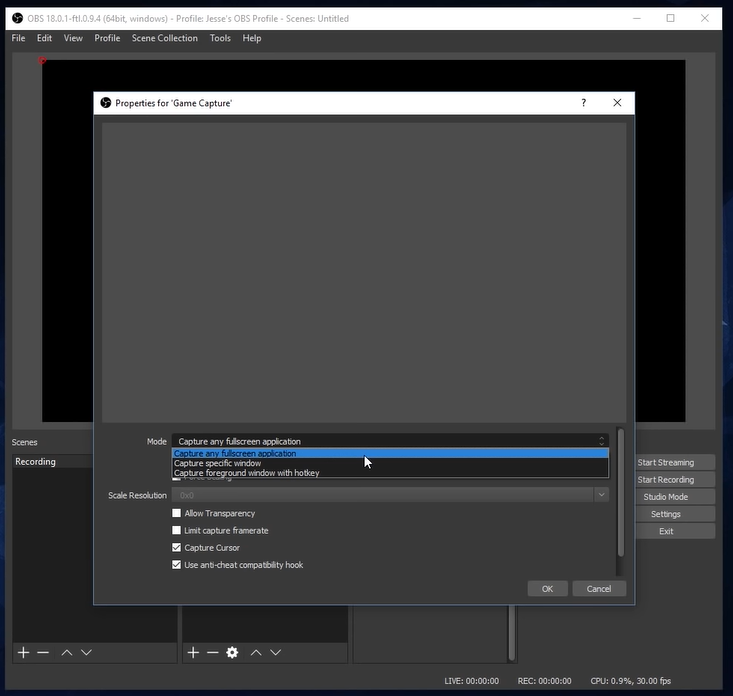Add a new scene with plus icon
This screenshot has height=696, width=733.
pyautogui.click(x=23, y=652)
